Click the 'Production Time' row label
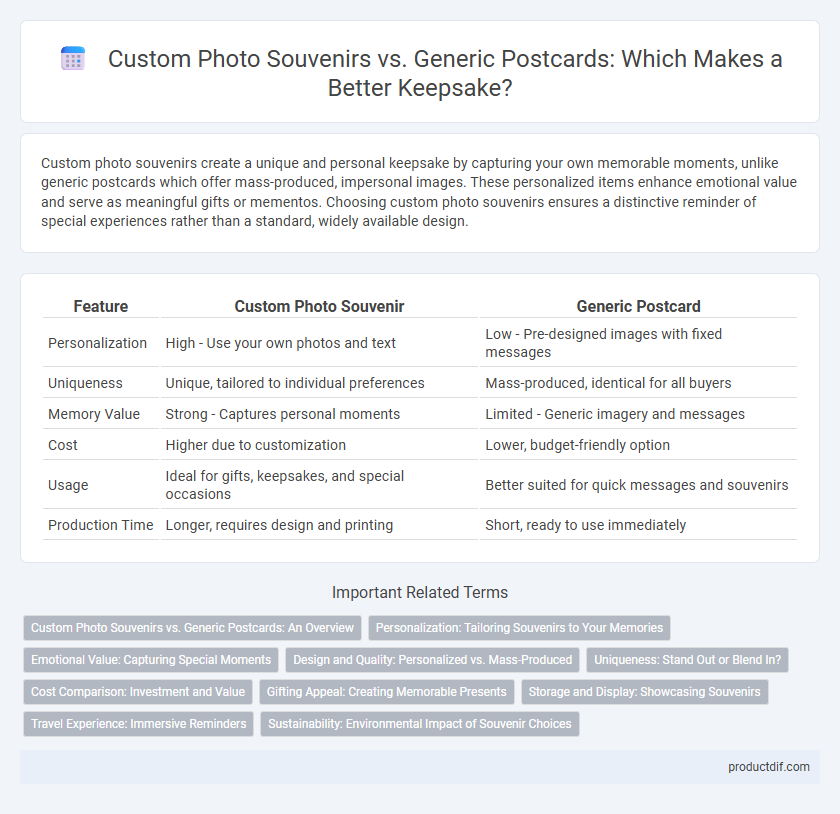 coord(101,525)
